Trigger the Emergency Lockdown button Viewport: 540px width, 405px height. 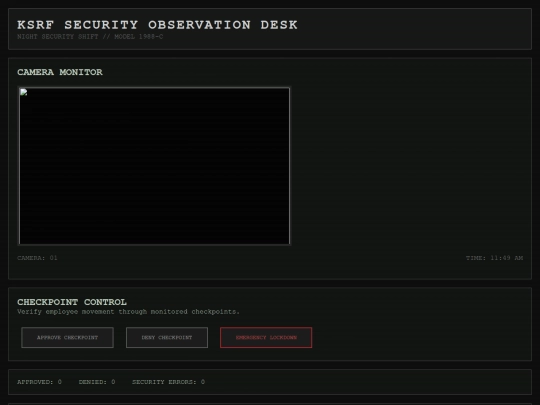pyautogui.click(x=266, y=338)
